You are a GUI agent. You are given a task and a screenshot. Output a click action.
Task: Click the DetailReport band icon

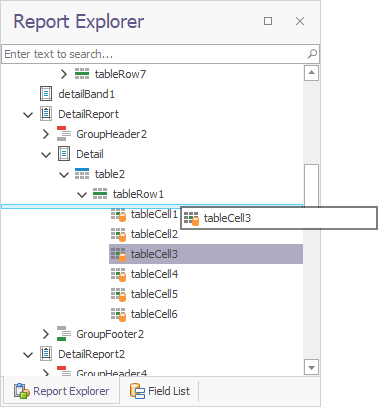46,114
